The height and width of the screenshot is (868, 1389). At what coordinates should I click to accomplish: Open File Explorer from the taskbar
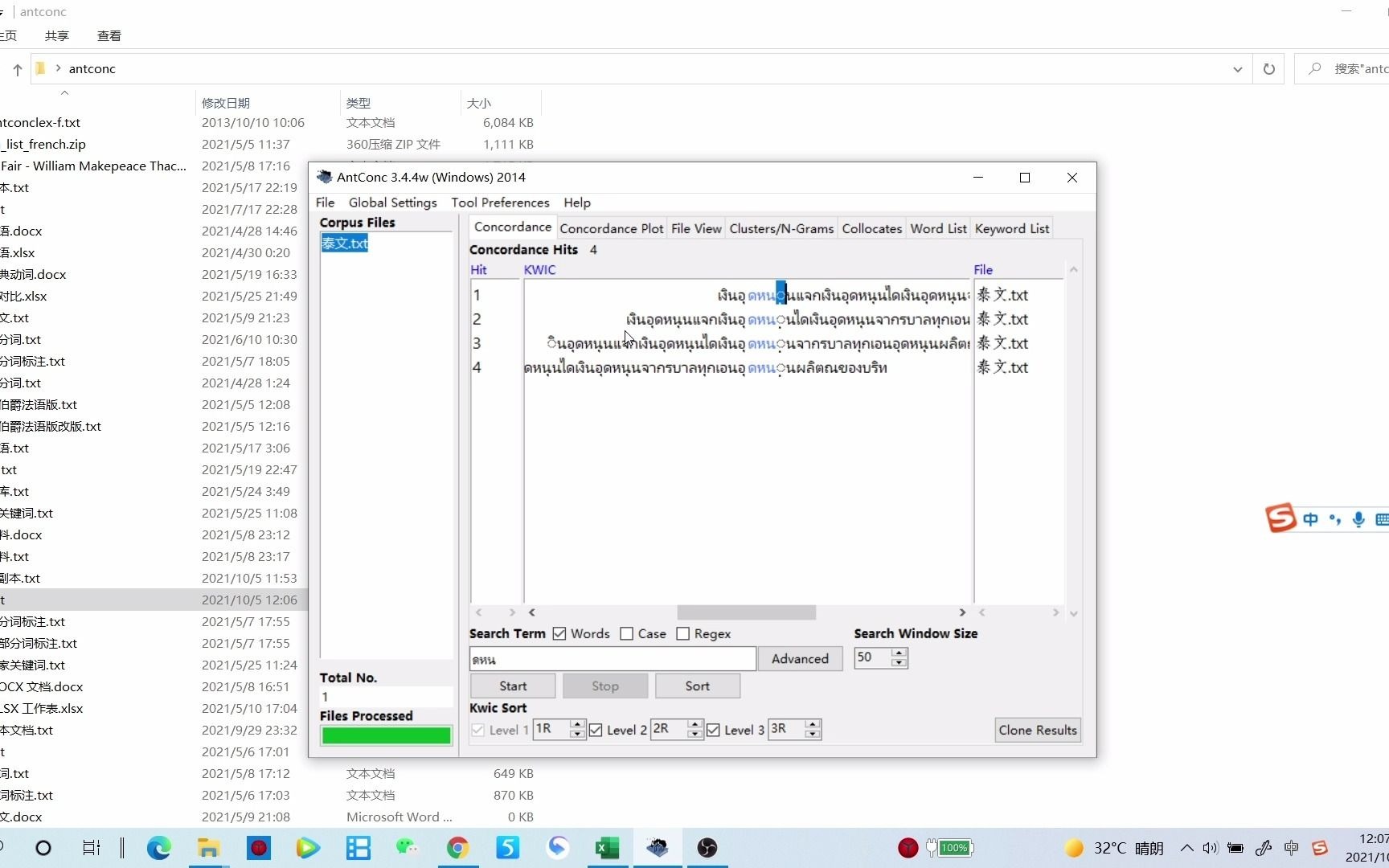pos(208,848)
